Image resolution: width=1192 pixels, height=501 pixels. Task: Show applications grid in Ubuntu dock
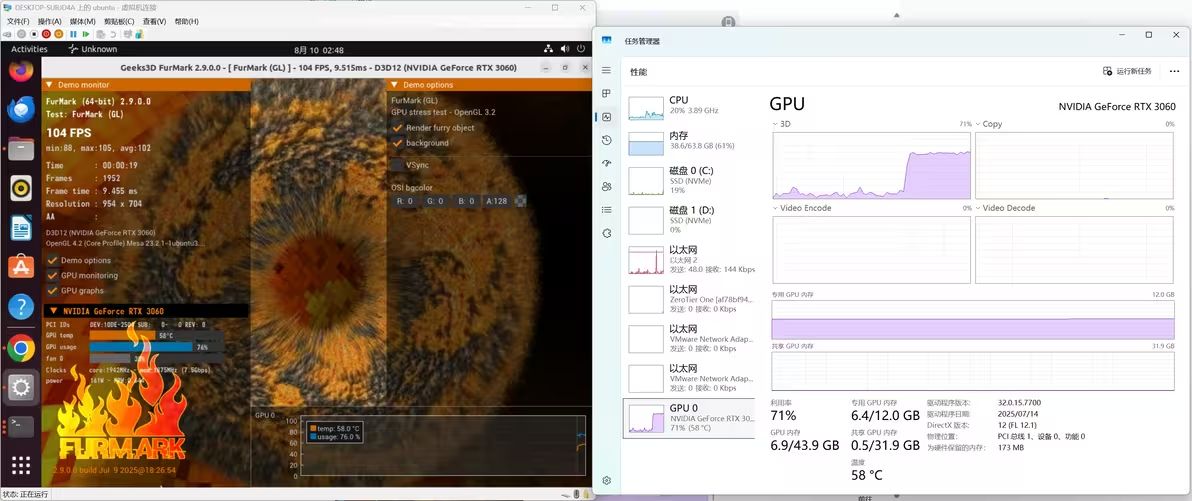[21, 466]
